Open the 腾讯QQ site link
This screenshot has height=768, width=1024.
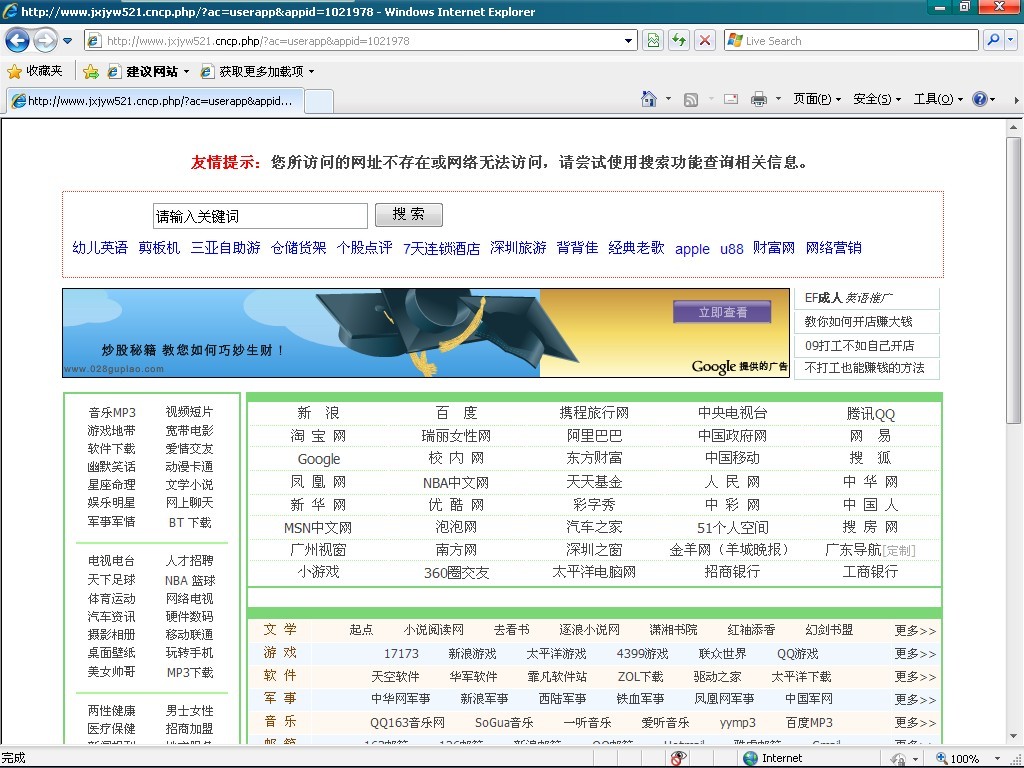coord(871,413)
